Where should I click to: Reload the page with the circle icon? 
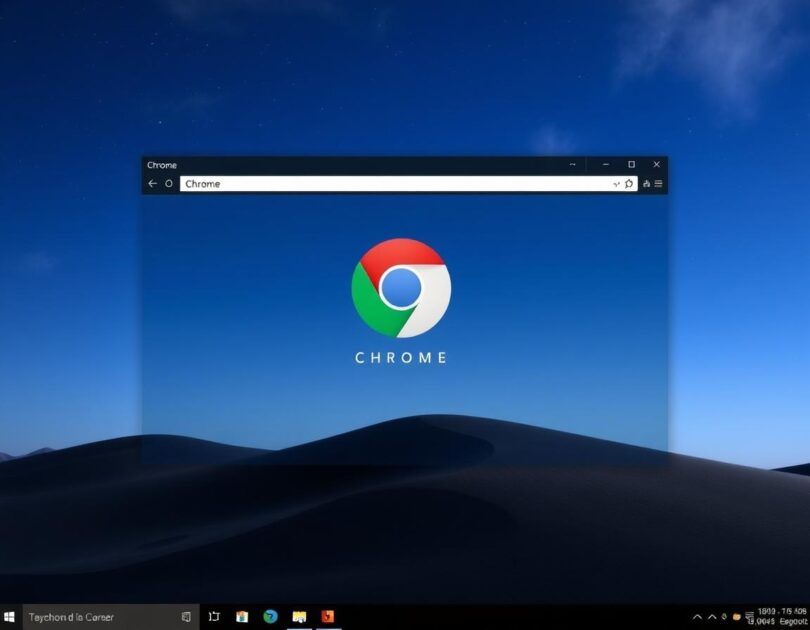click(x=169, y=183)
